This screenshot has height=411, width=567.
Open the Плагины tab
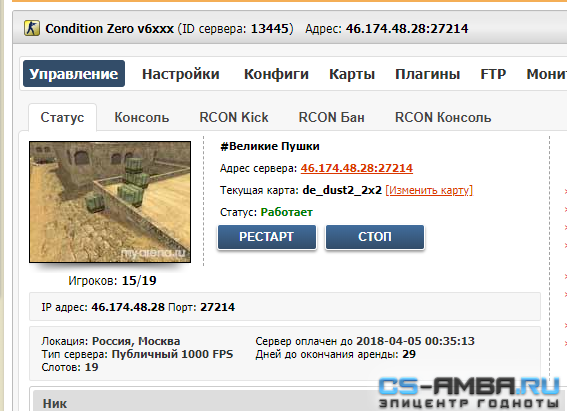tap(427, 74)
